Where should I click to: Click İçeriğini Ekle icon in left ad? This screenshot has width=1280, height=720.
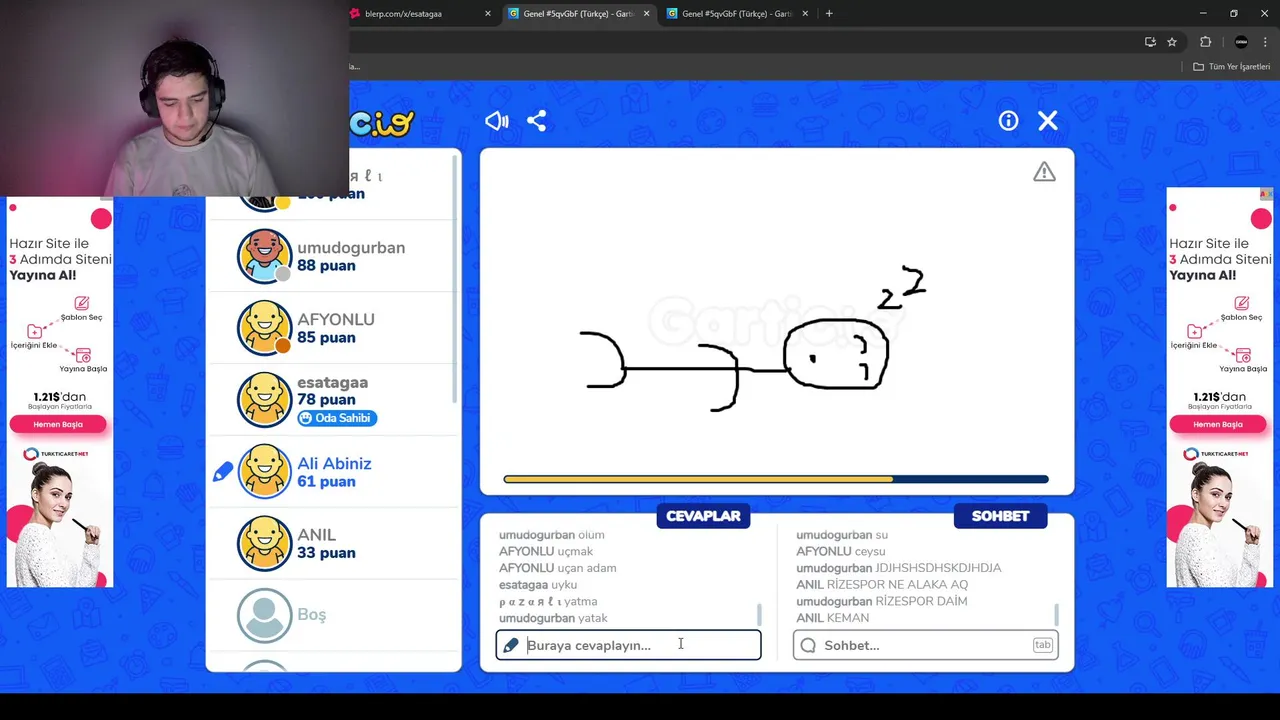coord(35,331)
